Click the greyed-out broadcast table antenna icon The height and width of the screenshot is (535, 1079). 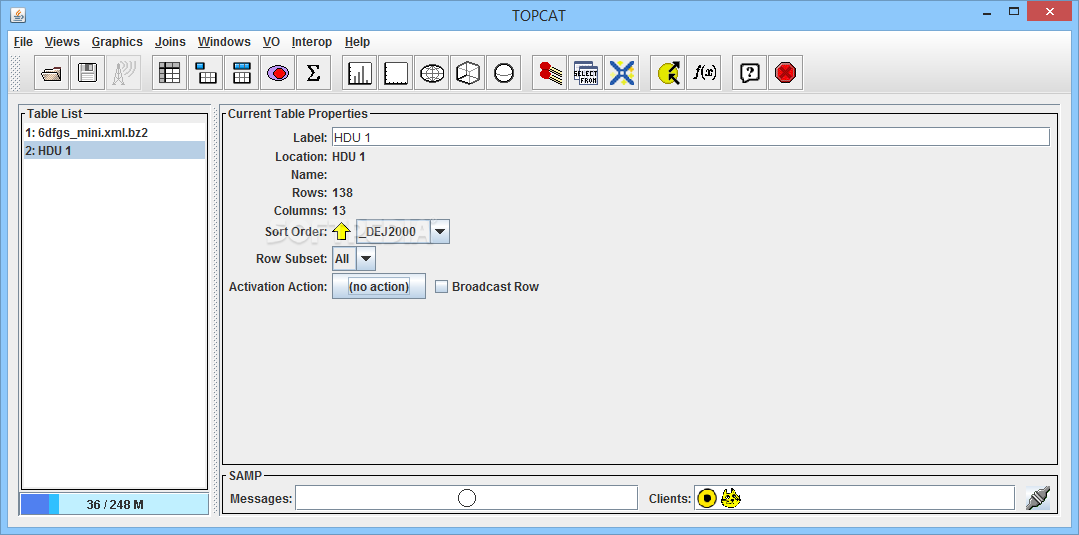point(123,73)
